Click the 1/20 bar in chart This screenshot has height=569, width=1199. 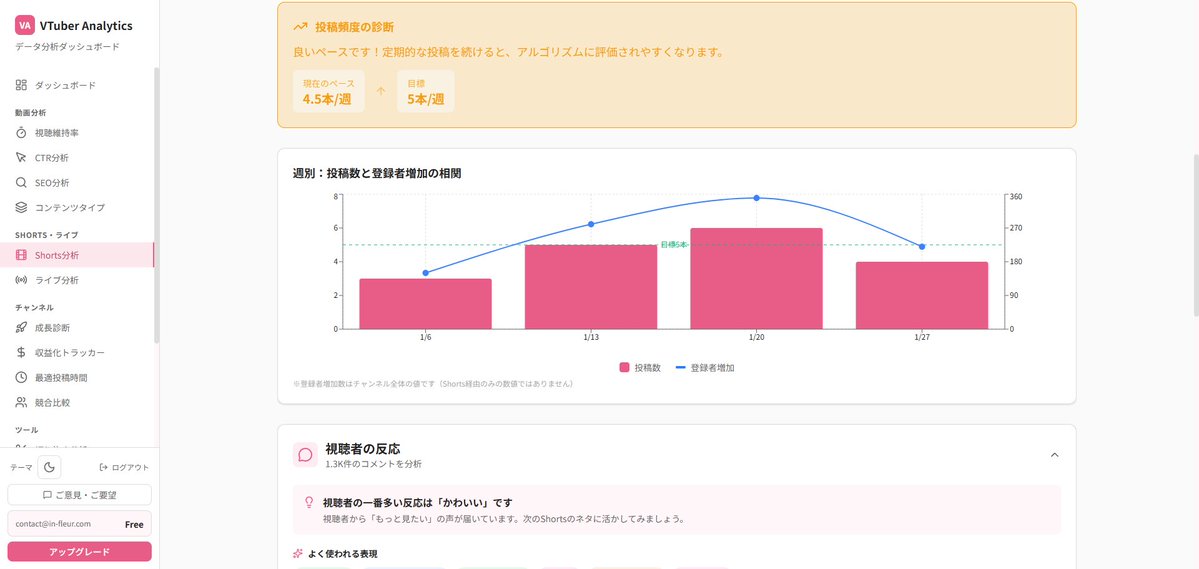(x=756, y=278)
